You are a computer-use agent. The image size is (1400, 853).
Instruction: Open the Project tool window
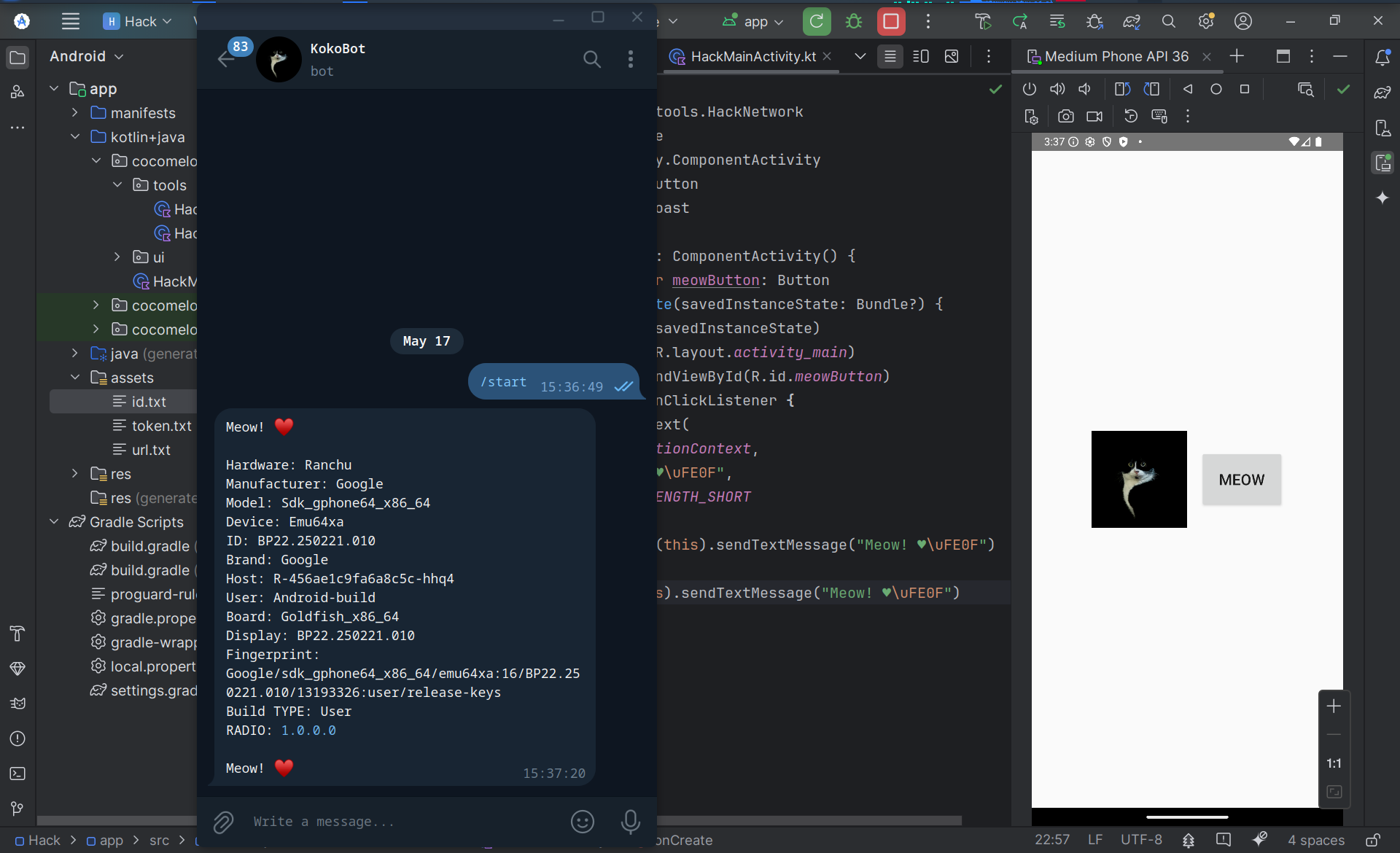click(17, 57)
